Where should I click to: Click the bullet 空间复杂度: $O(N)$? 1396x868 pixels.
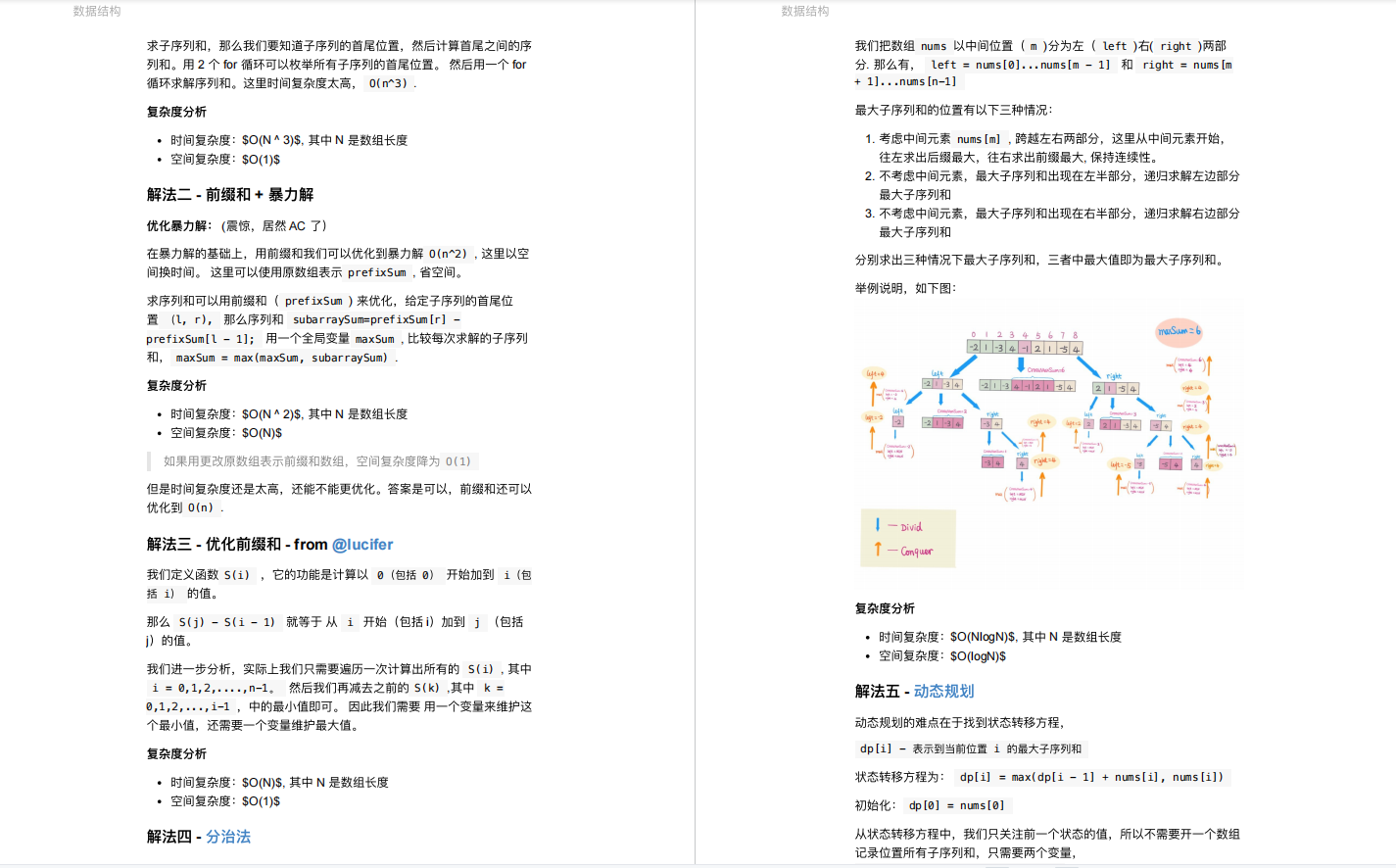pos(226,433)
